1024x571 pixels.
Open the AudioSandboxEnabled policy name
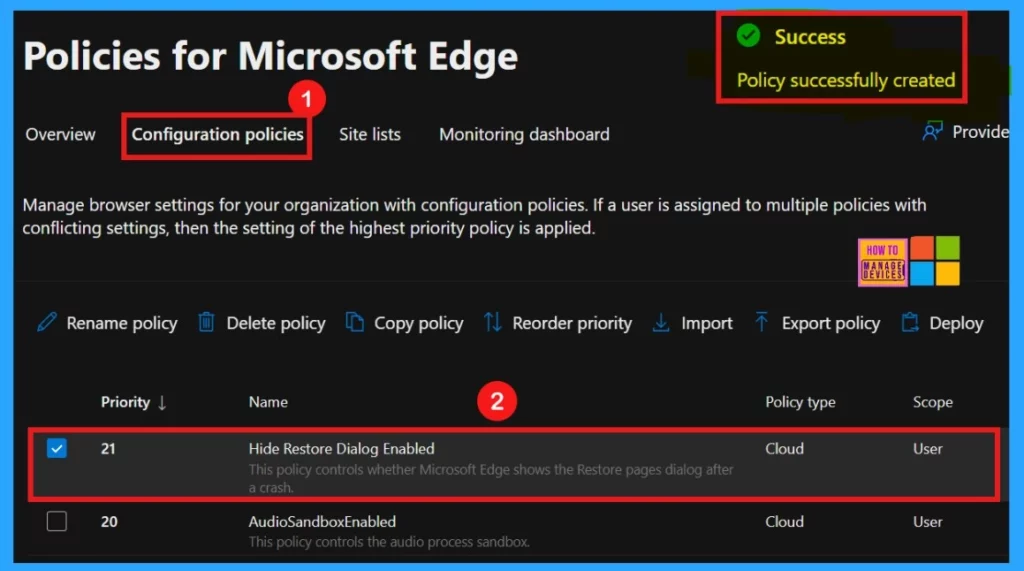click(x=322, y=521)
